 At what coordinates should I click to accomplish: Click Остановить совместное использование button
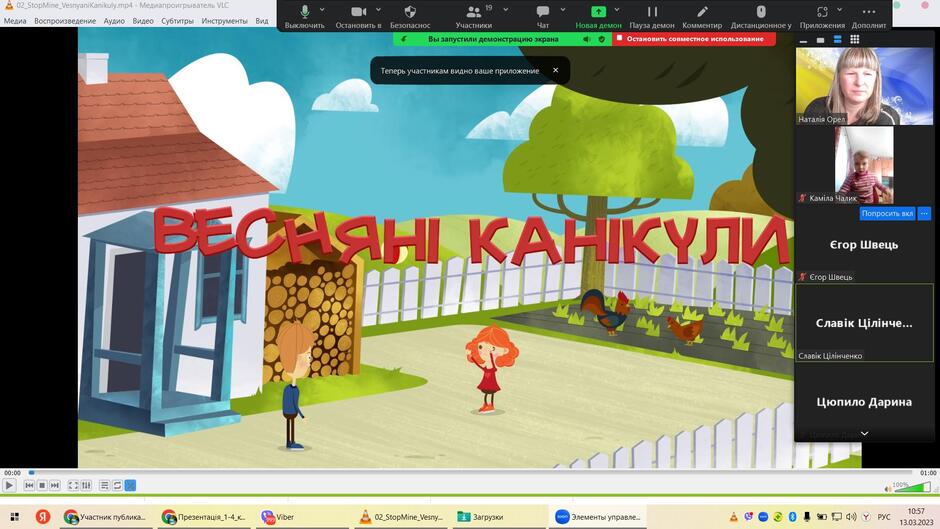tap(694, 38)
